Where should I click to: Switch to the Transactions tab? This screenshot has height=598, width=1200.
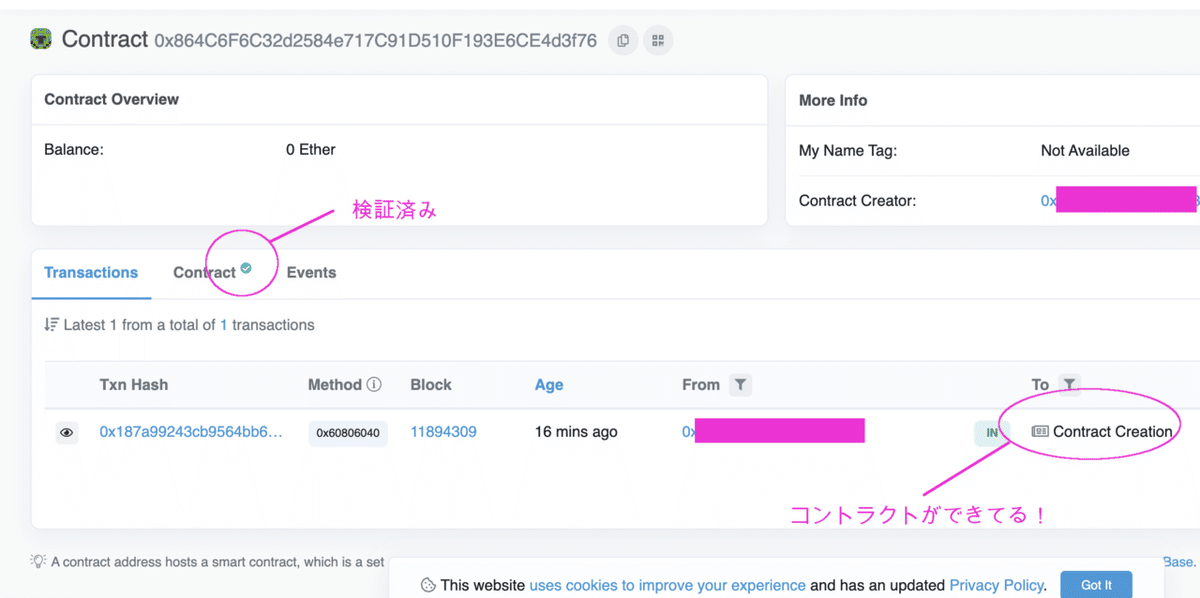[x=91, y=273]
